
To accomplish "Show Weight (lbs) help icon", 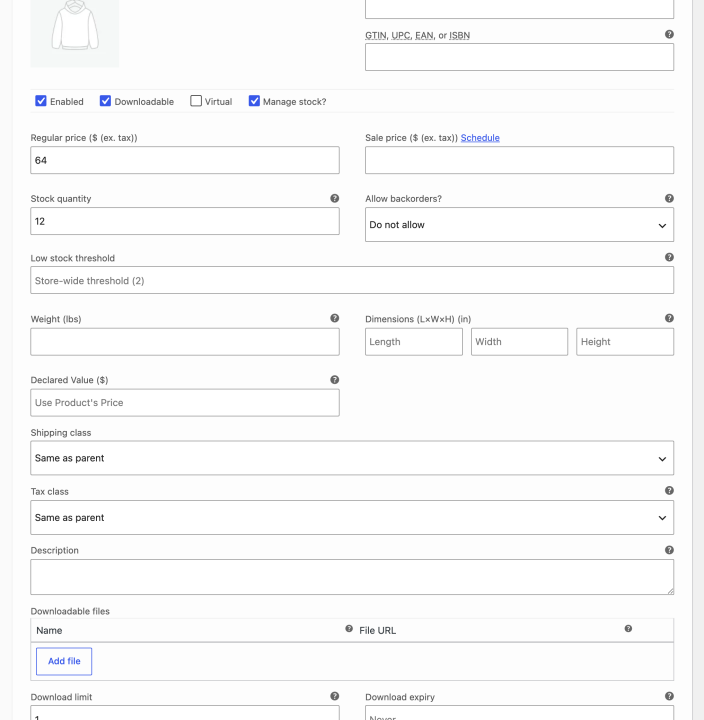I will point(334,318).
